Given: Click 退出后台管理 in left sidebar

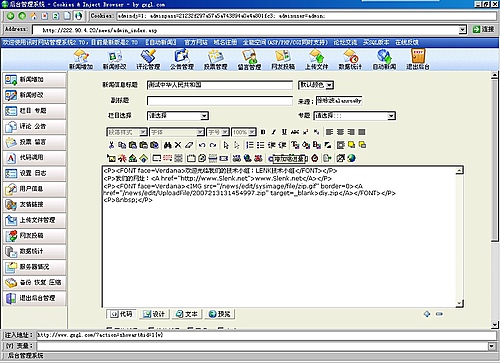Looking at the screenshot, I should pyautogui.click(x=35, y=298).
